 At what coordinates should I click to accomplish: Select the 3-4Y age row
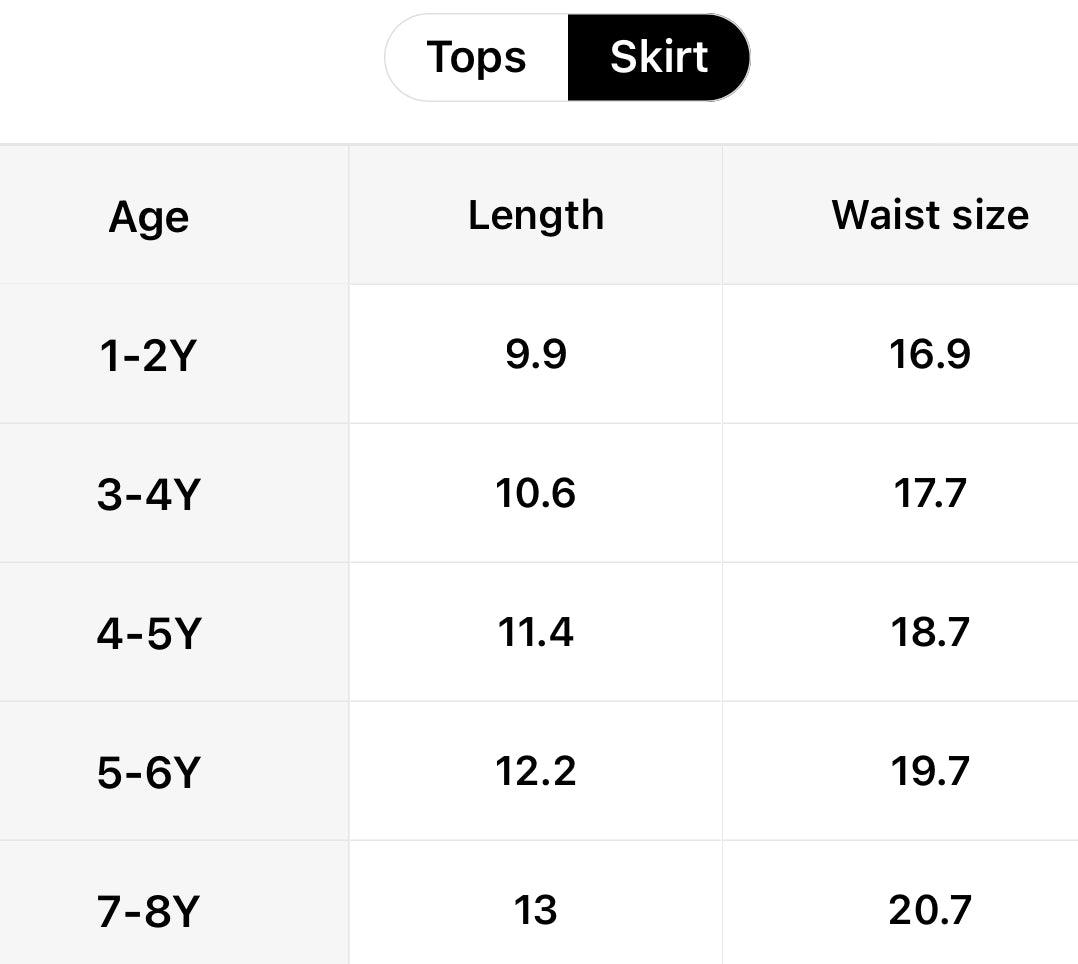pos(149,493)
